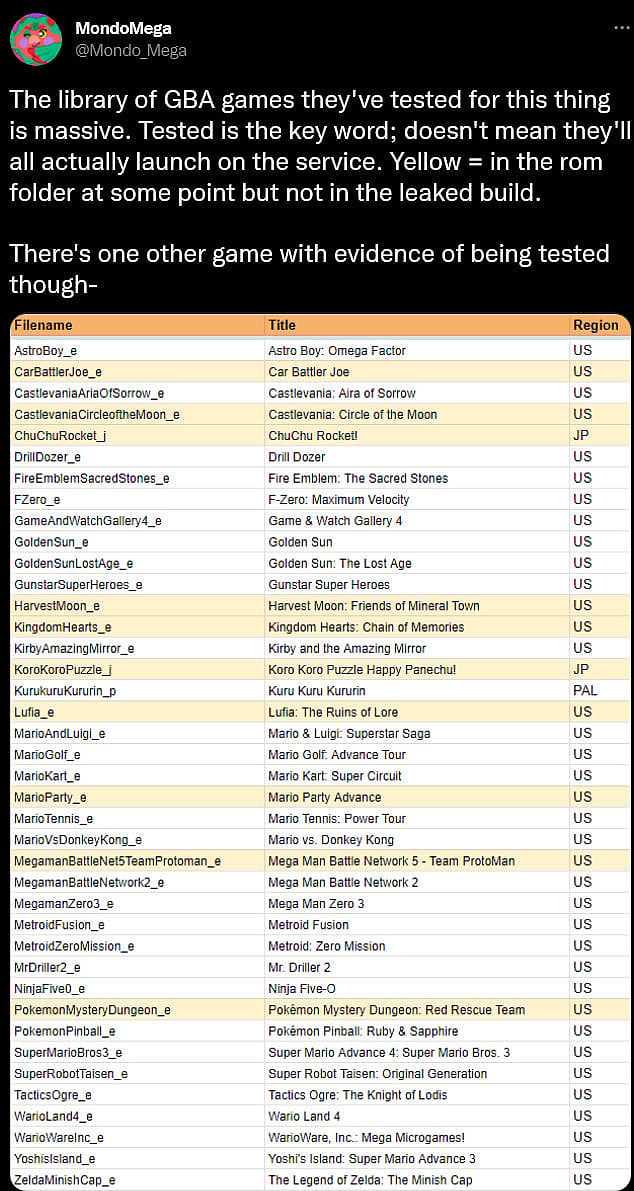Screen dimensions: 634x1191
Task: Open the game list table image
Action: (x=320, y=750)
